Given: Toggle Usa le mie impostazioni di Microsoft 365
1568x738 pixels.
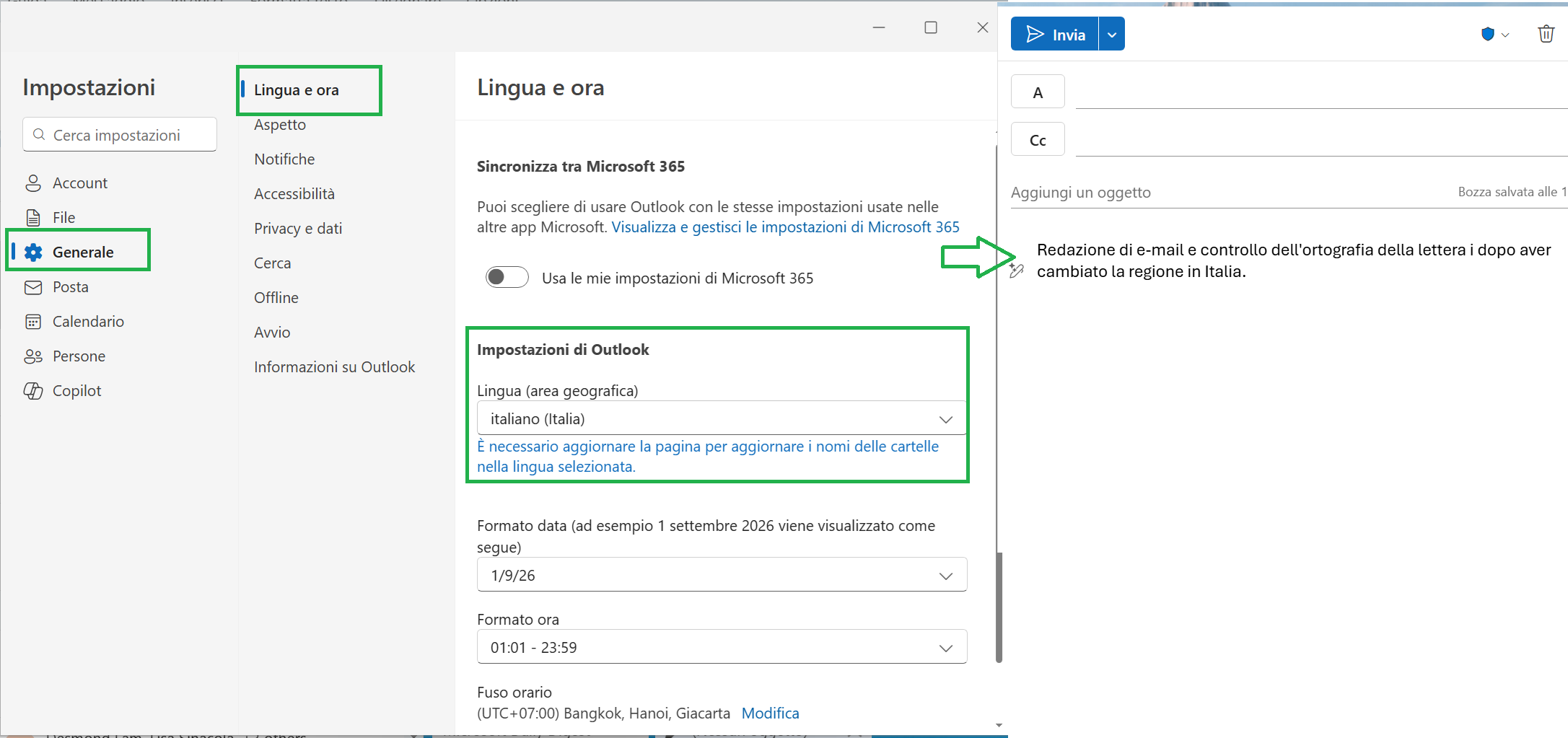Looking at the screenshot, I should (507, 278).
